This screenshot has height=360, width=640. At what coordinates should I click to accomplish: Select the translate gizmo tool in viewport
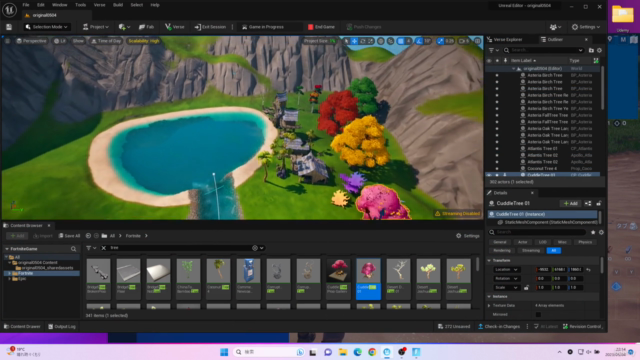[354, 41]
